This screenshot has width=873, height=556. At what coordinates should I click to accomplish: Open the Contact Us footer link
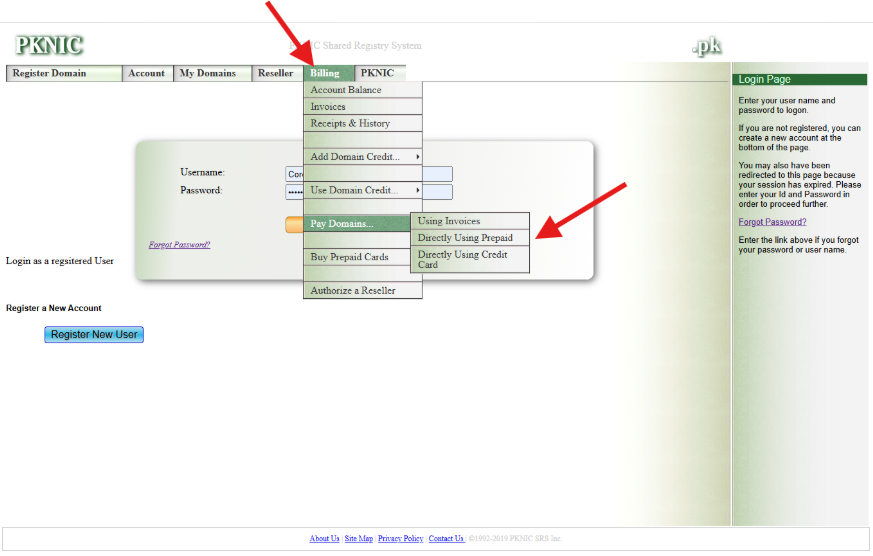point(446,539)
